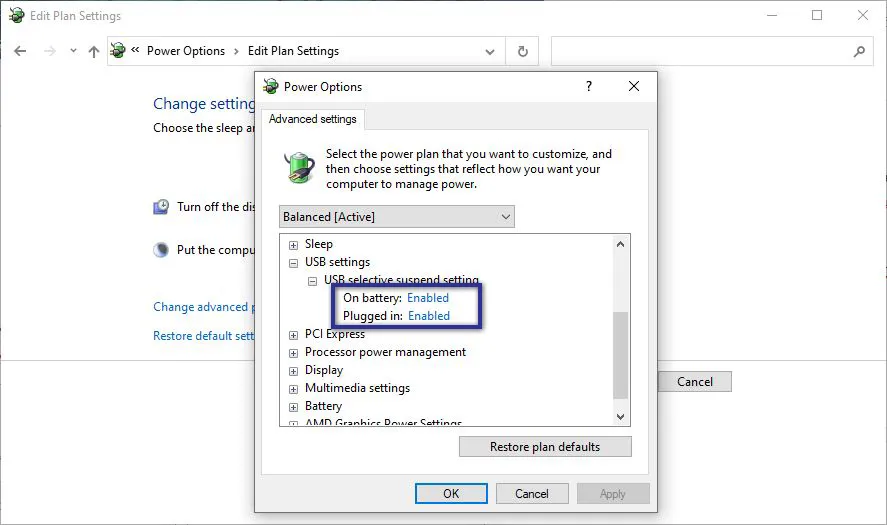The image size is (887, 525).
Task: Click OK in Power Options dialog
Action: (451, 494)
